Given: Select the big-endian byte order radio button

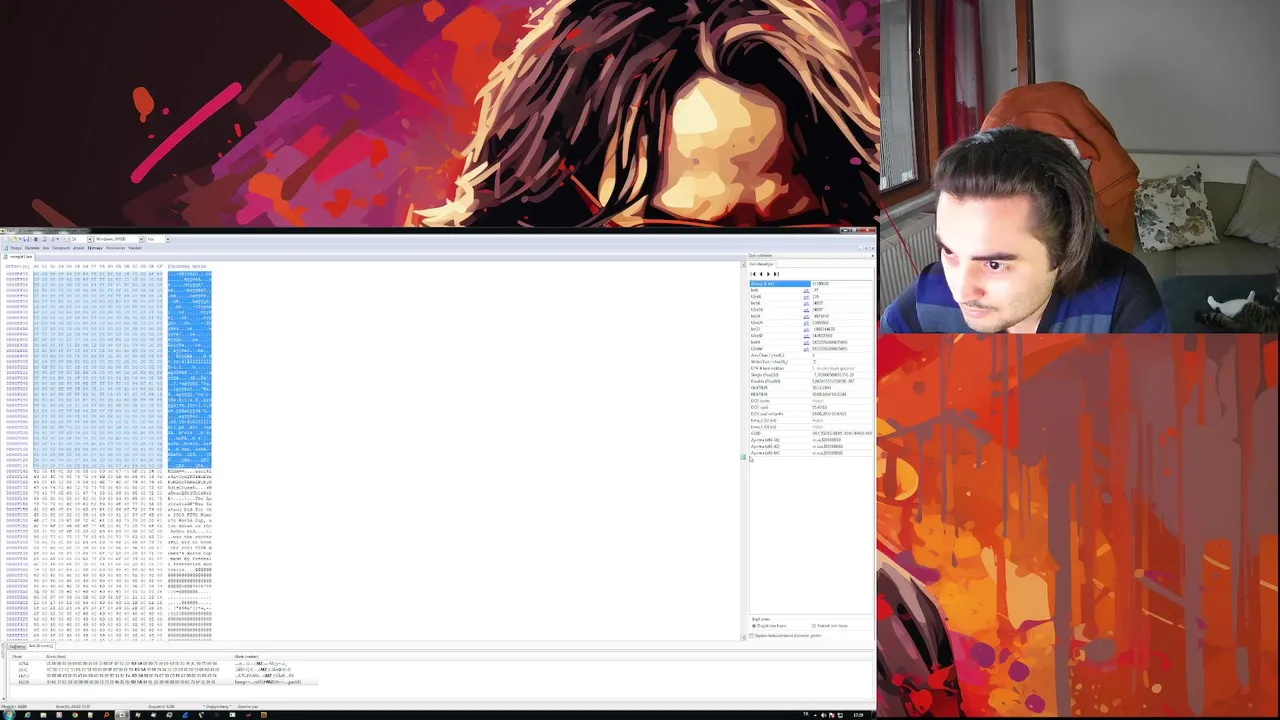Looking at the screenshot, I should tap(814, 626).
